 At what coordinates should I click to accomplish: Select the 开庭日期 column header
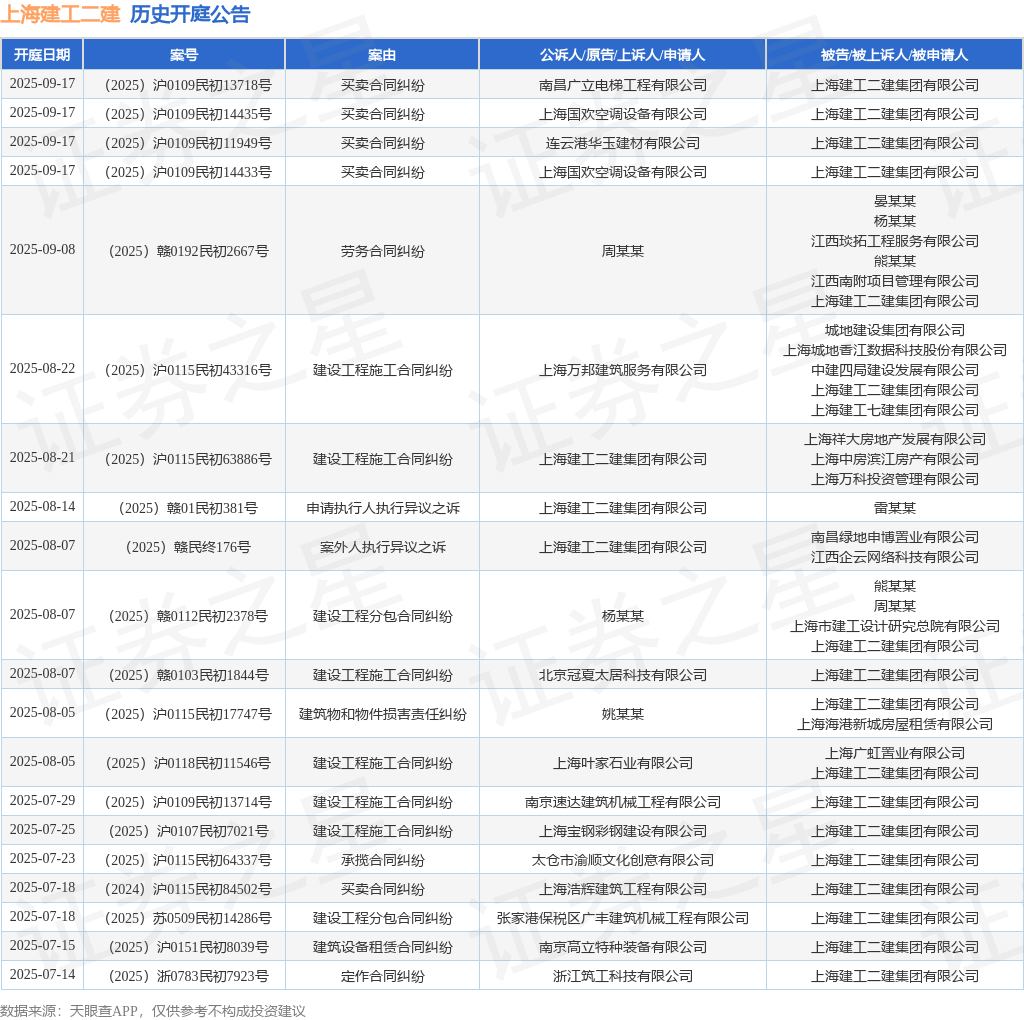[x=42, y=55]
